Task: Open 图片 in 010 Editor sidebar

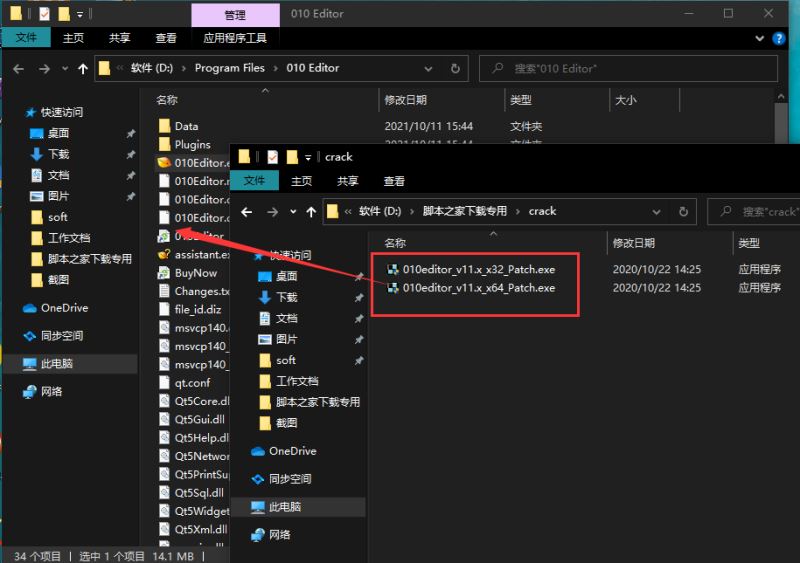Action: tap(50, 196)
